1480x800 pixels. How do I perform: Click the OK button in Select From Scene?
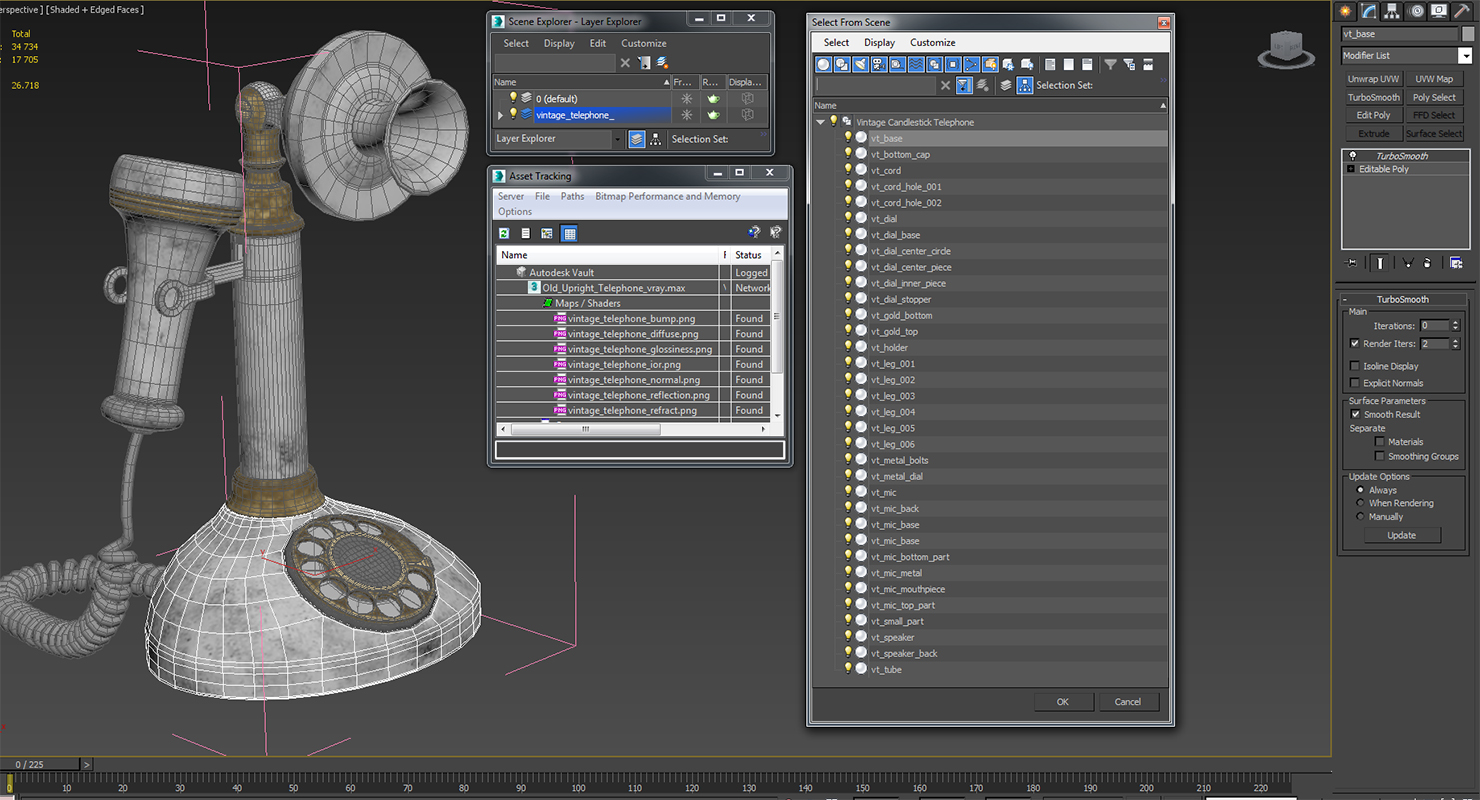1062,702
